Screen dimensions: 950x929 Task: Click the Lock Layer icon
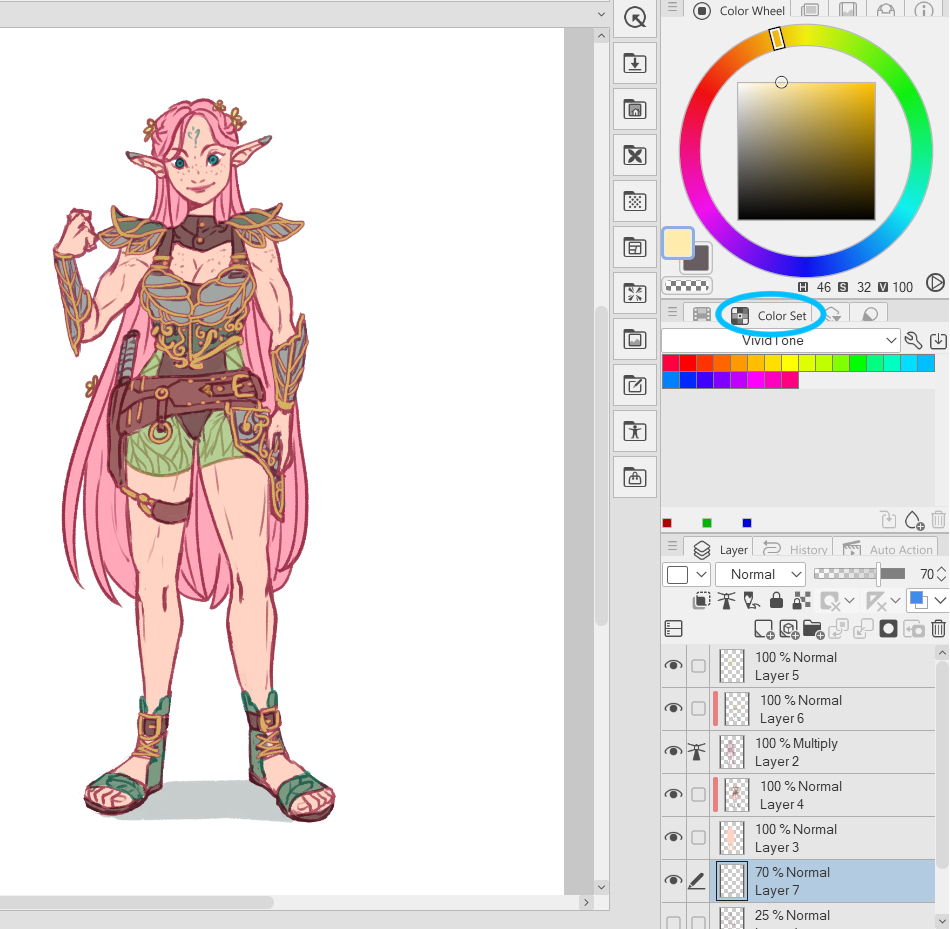[776, 601]
